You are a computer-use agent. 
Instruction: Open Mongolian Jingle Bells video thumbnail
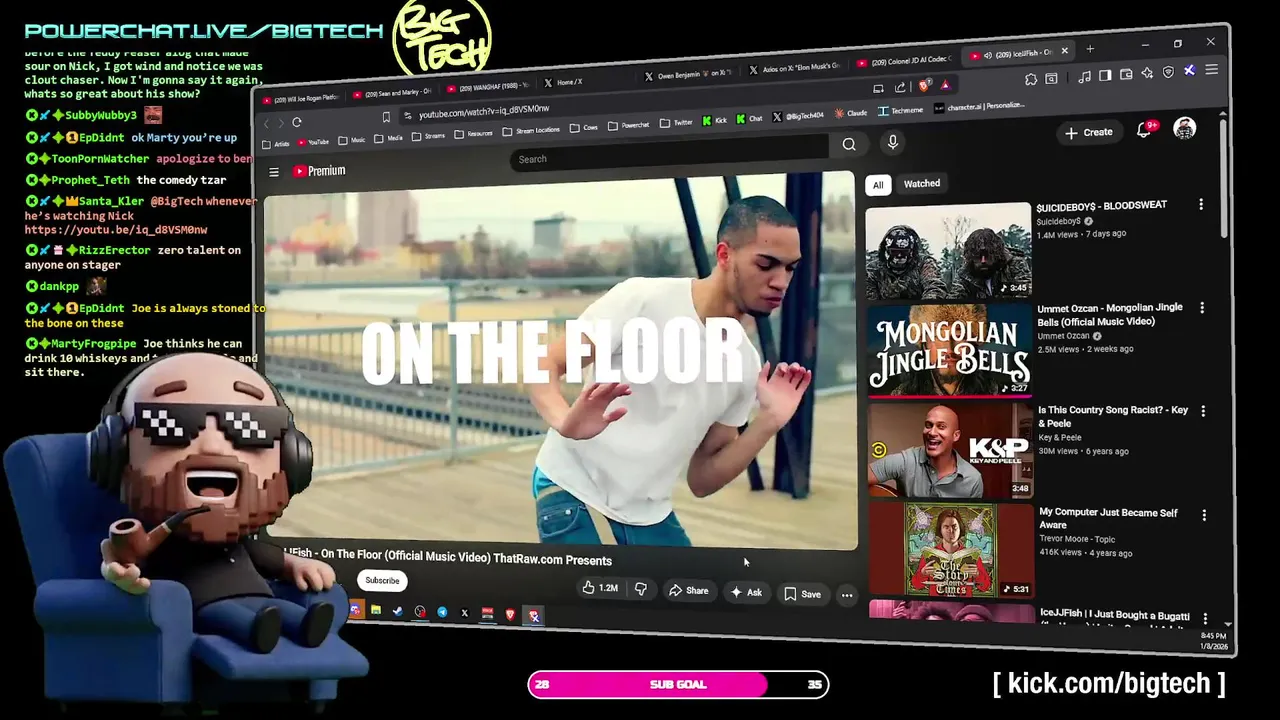pos(949,350)
